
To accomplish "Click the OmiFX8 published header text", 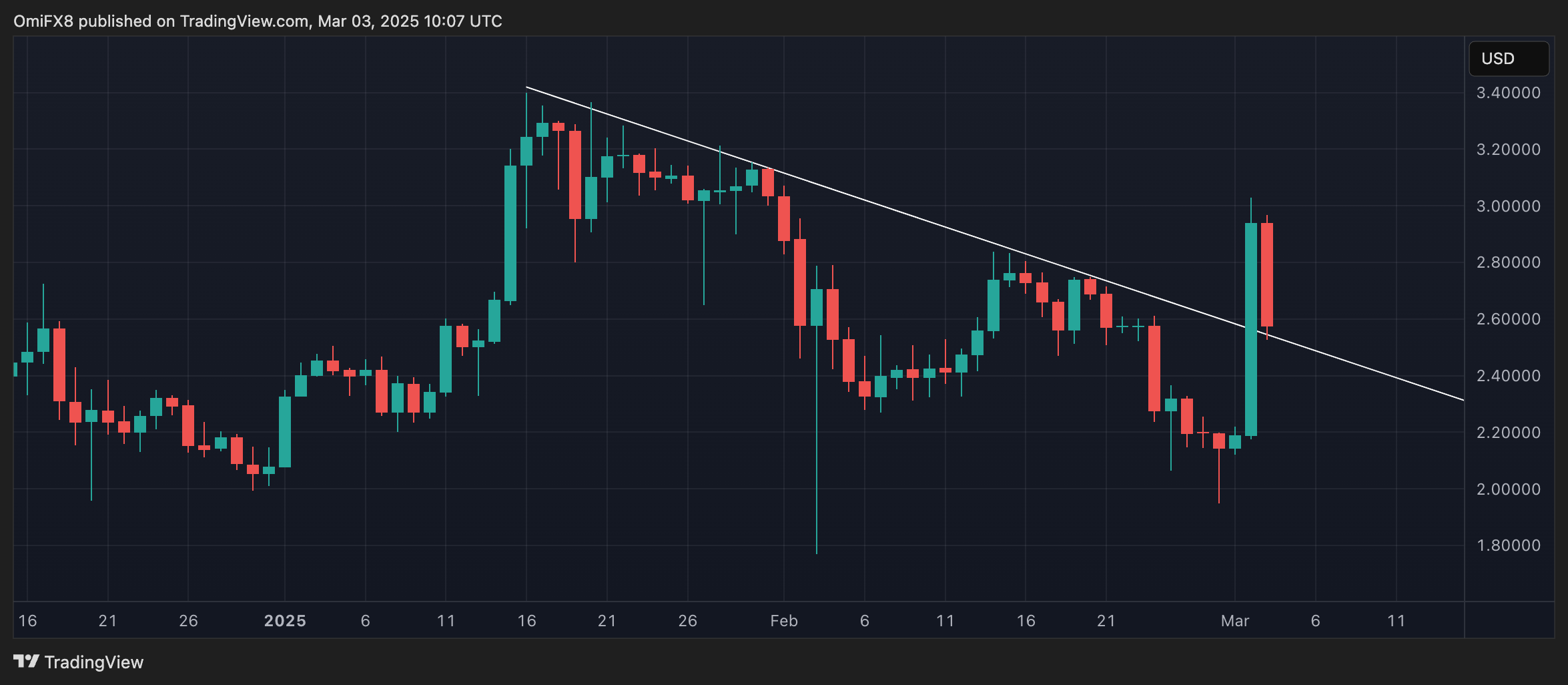I will click(258, 21).
